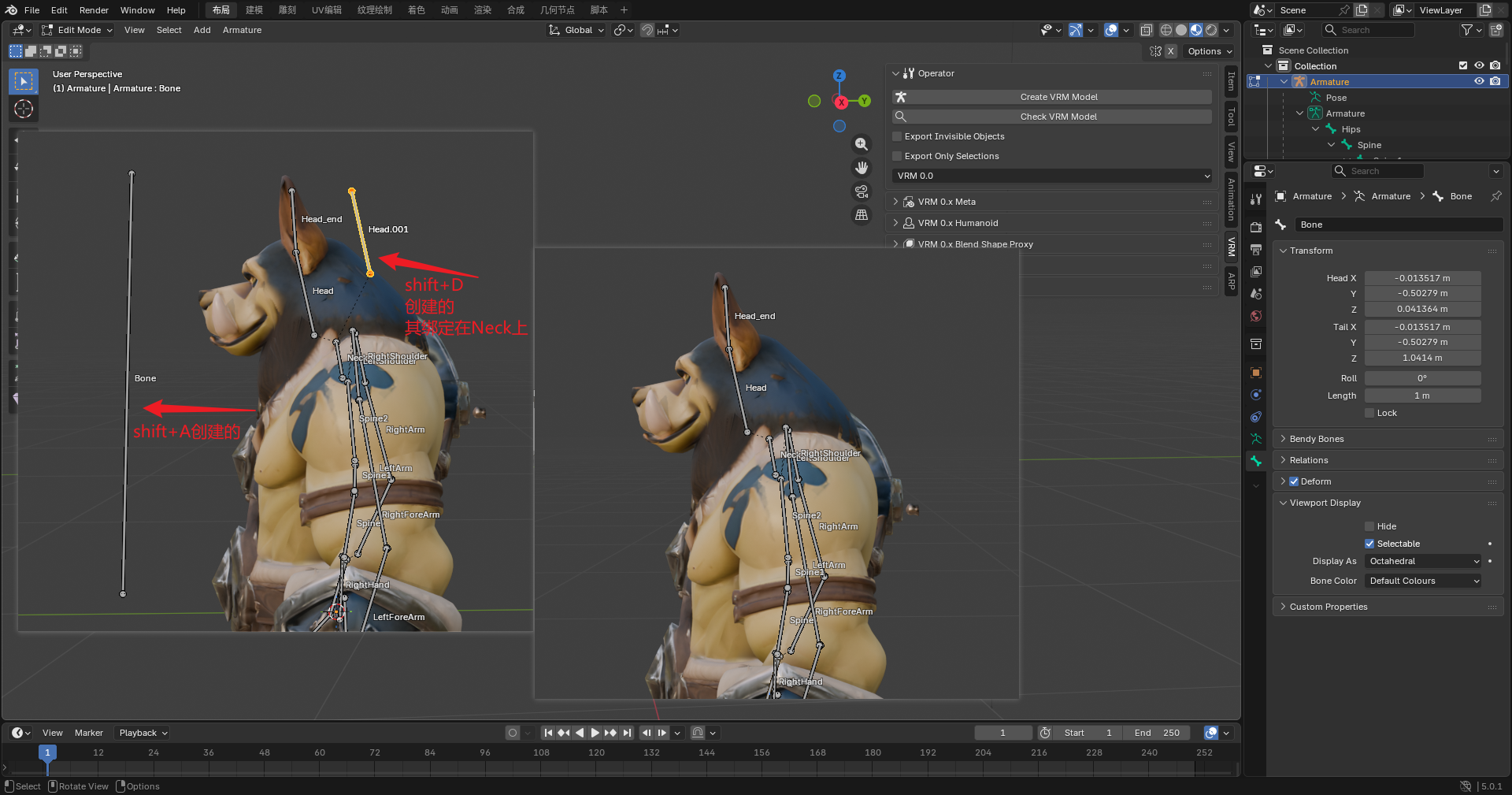
Task: Open the File menu
Action: [31, 10]
